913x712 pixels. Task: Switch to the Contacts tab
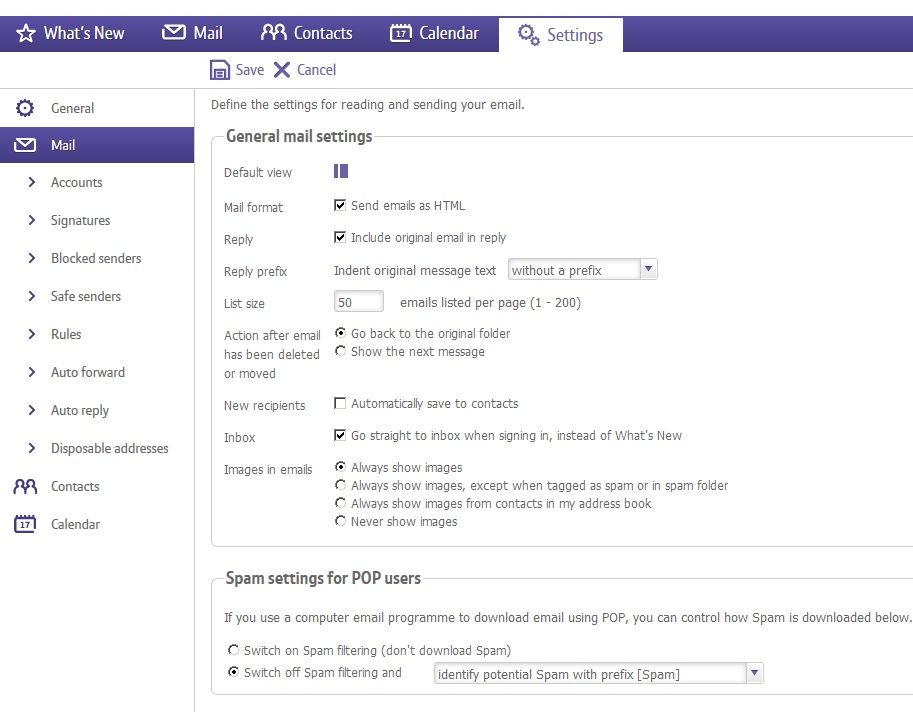coord(306,33)
